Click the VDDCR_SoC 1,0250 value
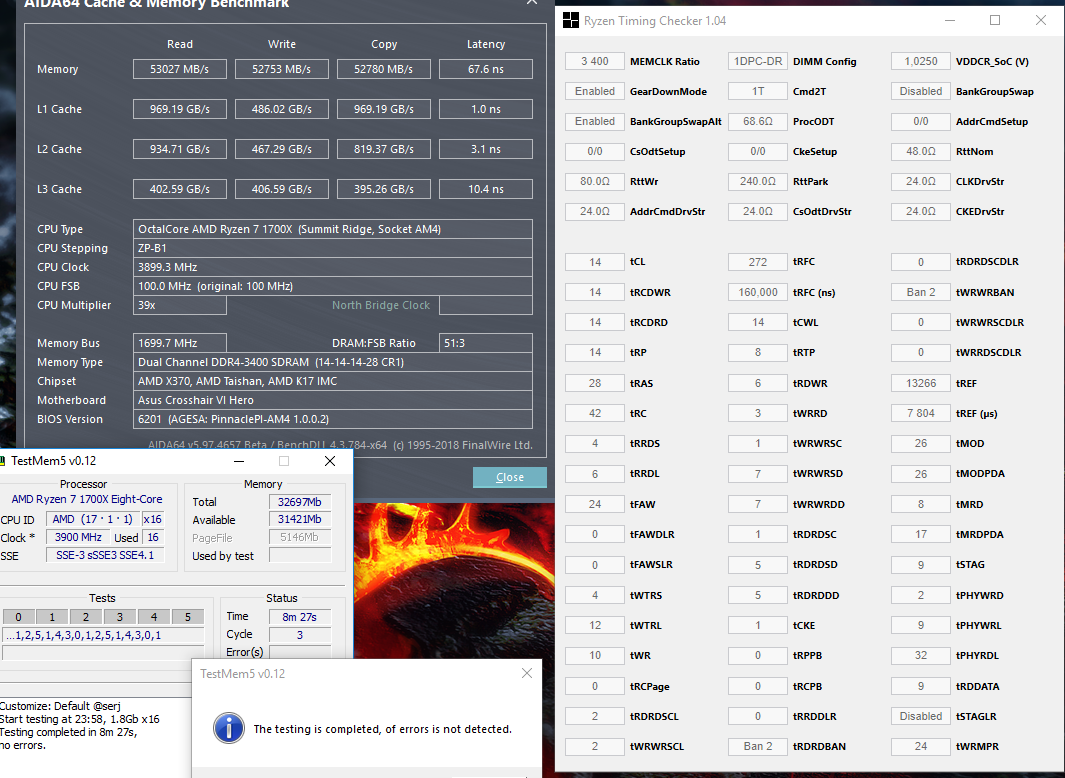This screenshot has width=1065, height=778. [921, 61]
